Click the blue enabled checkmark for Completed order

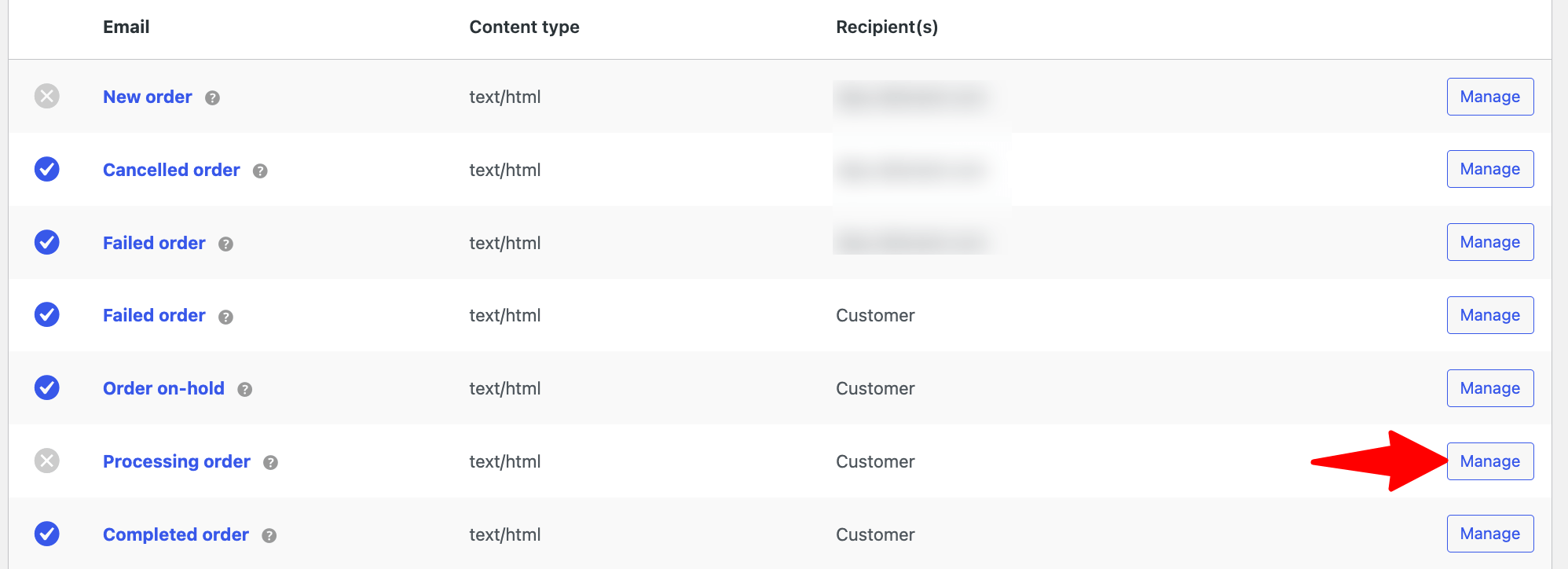[47, 534]
